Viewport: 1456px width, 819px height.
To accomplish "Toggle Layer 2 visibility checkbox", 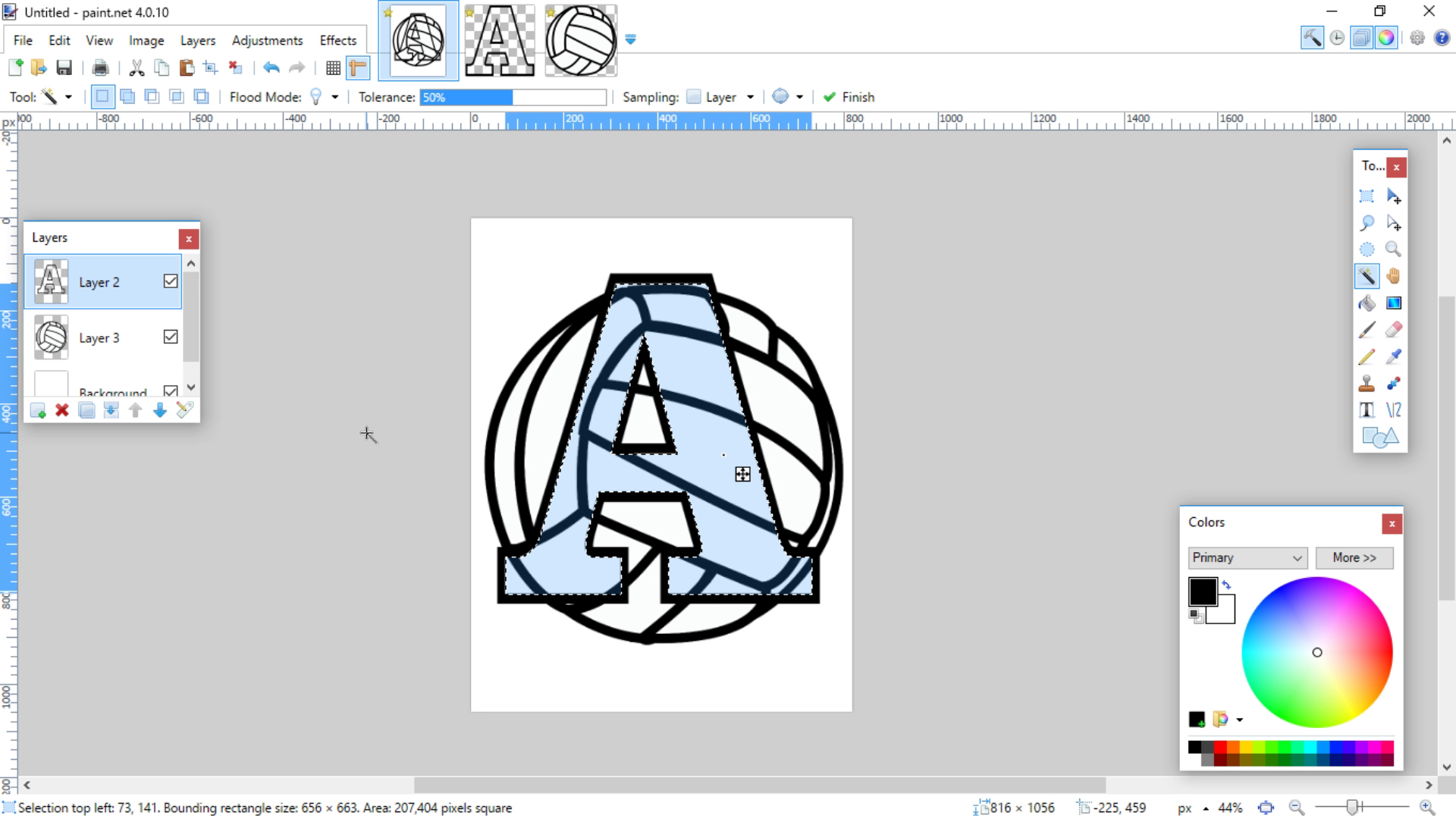I will [x=171, y=281].
